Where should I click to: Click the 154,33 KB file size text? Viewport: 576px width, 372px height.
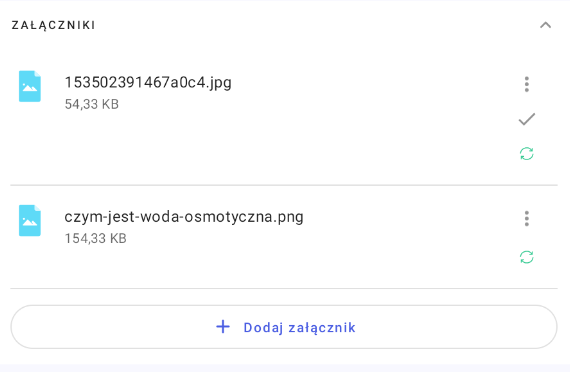click(96, 238)
